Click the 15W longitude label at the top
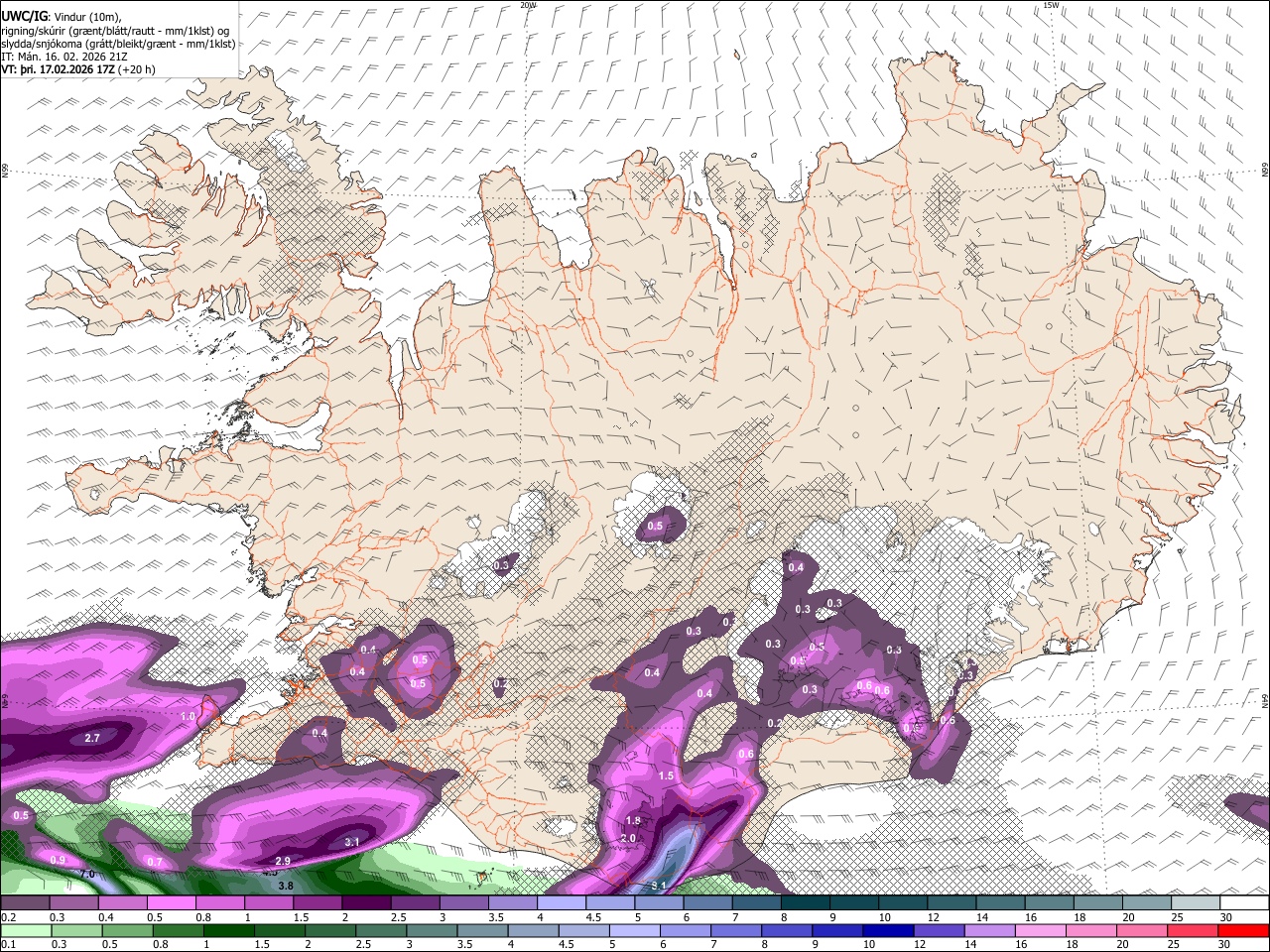This screenshot has height=952, width=1270. pyautogui.click(x=1051, y=5)
